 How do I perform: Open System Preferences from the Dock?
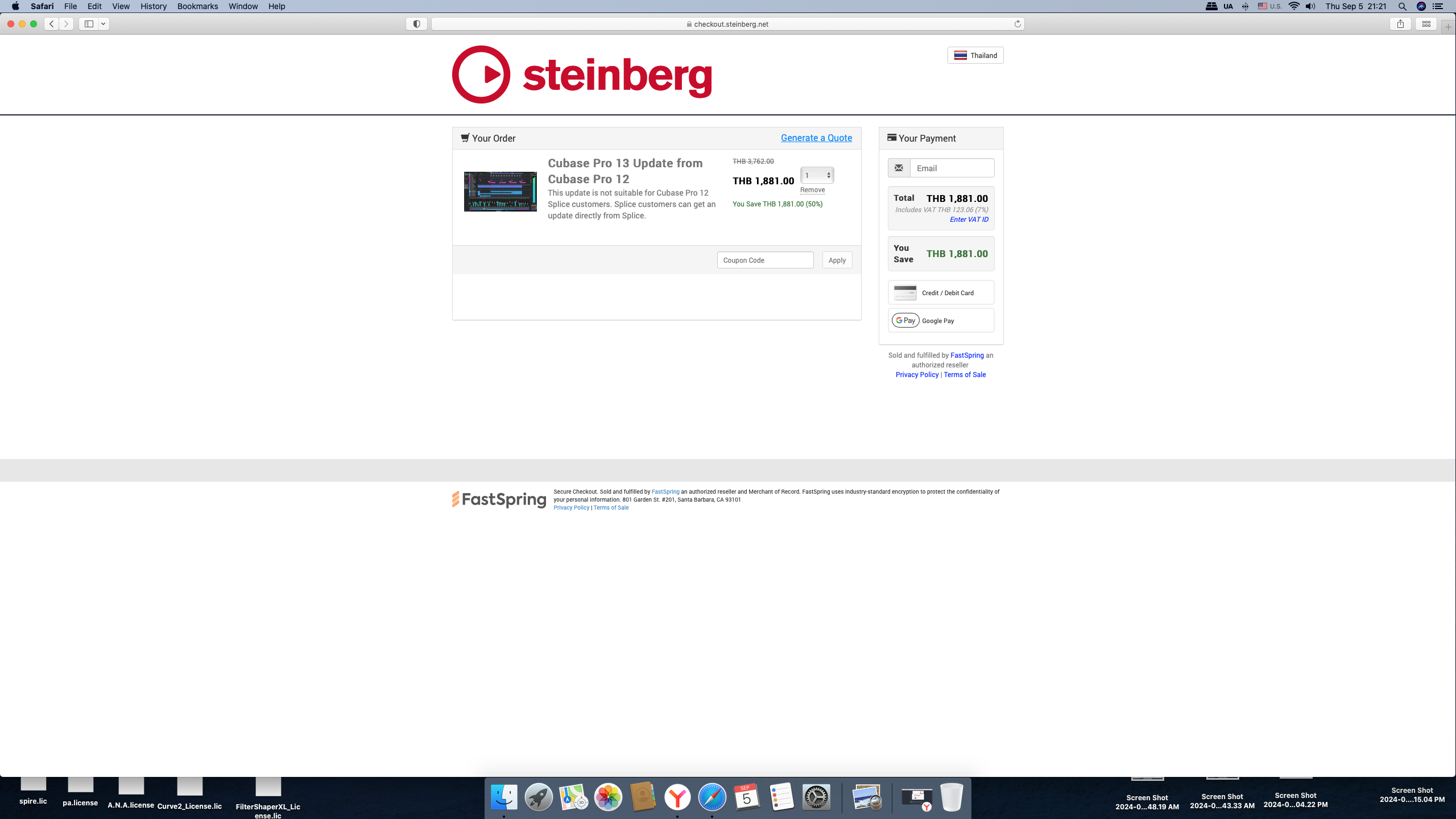[816, 797]
